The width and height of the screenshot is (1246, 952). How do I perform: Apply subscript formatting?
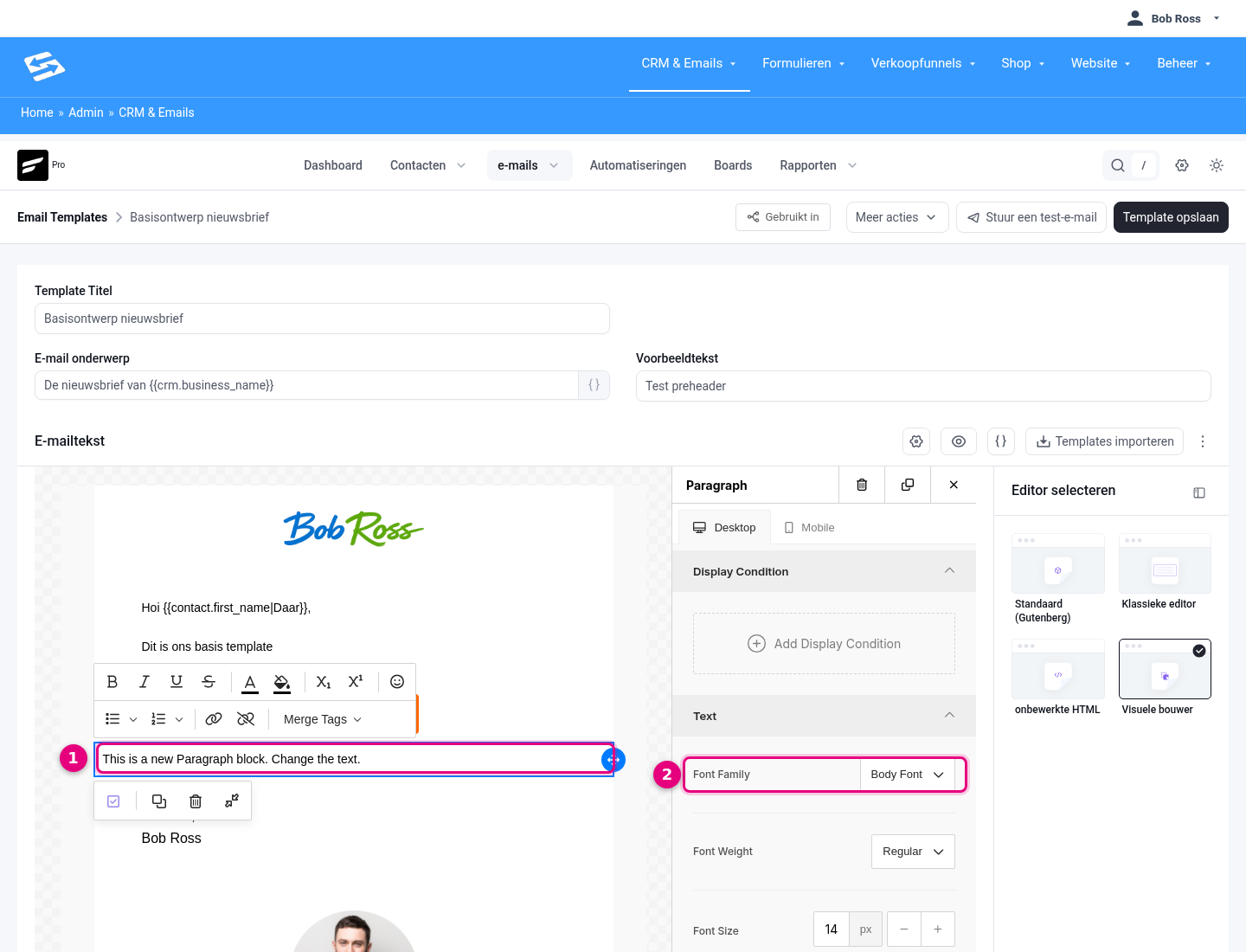tap(324, 682)
